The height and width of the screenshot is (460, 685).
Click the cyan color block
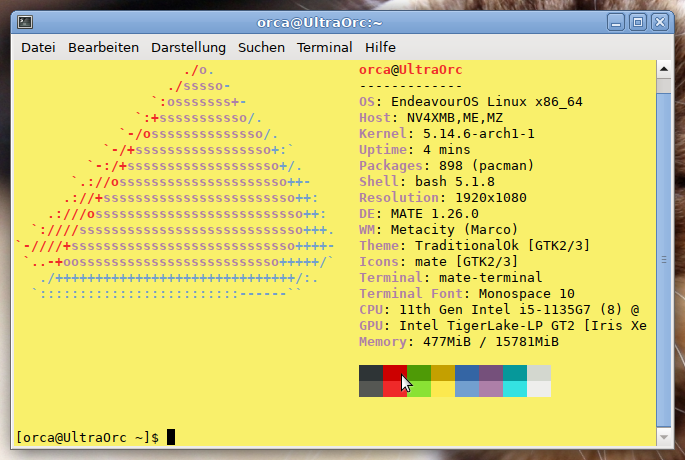pyautogui.click(x=515, y=389)
